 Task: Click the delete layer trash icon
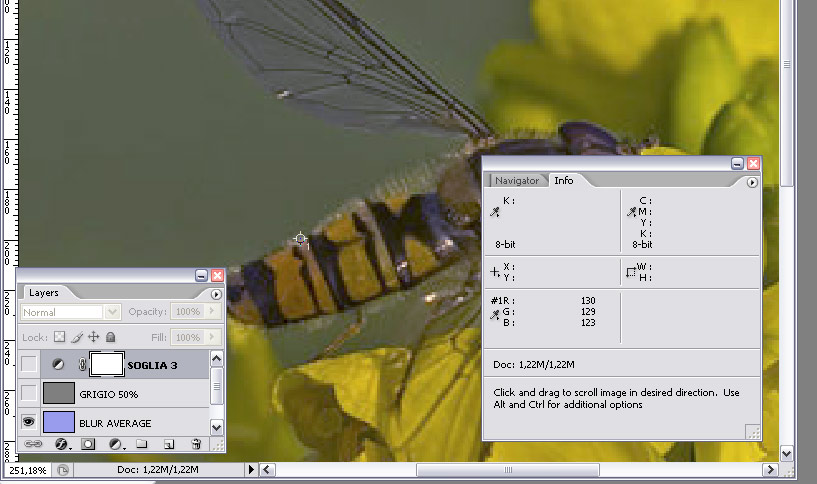tap(196, 443)
